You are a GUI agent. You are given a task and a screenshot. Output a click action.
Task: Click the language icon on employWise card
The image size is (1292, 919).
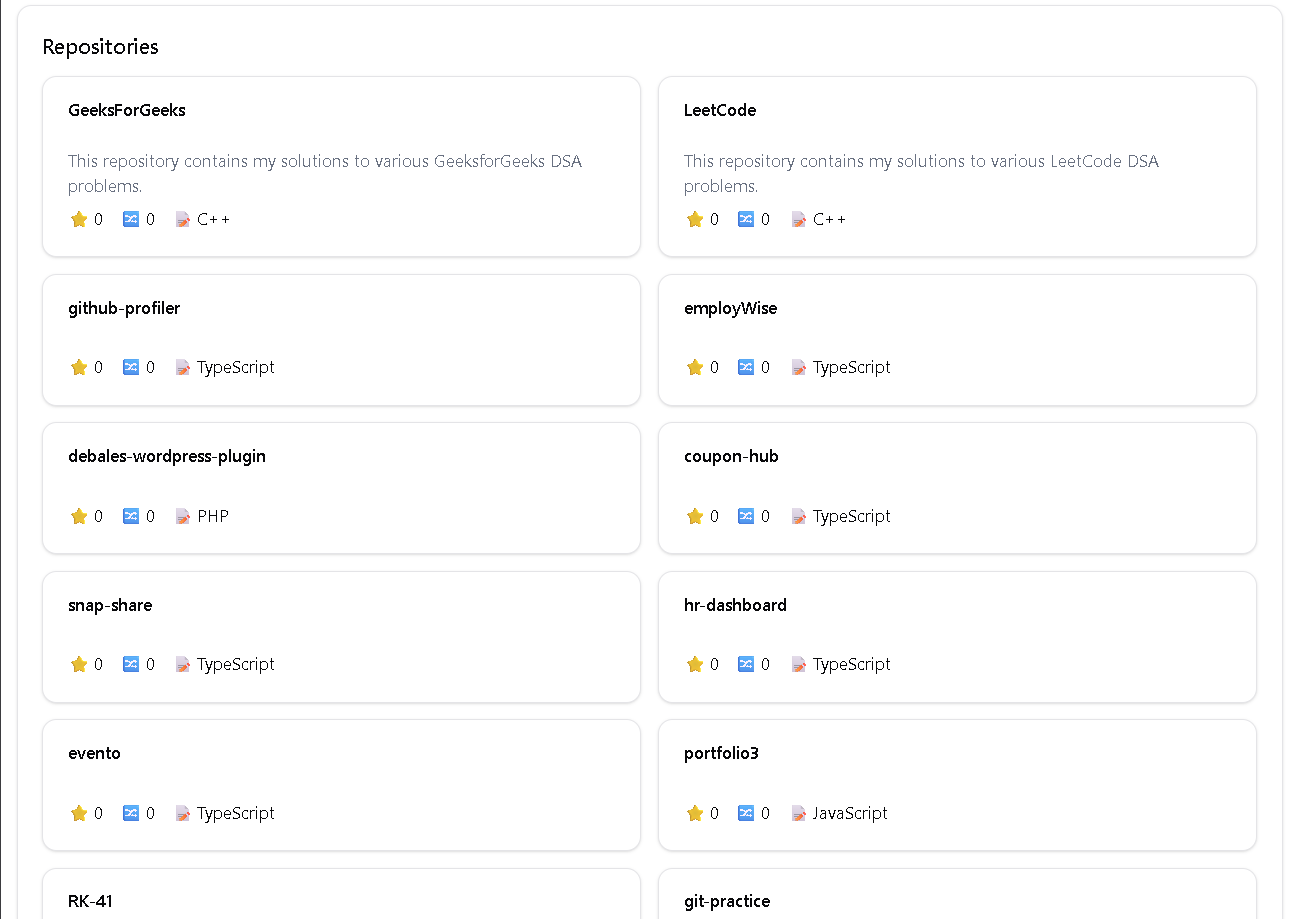pyautogui.click(x=799, y=367)
